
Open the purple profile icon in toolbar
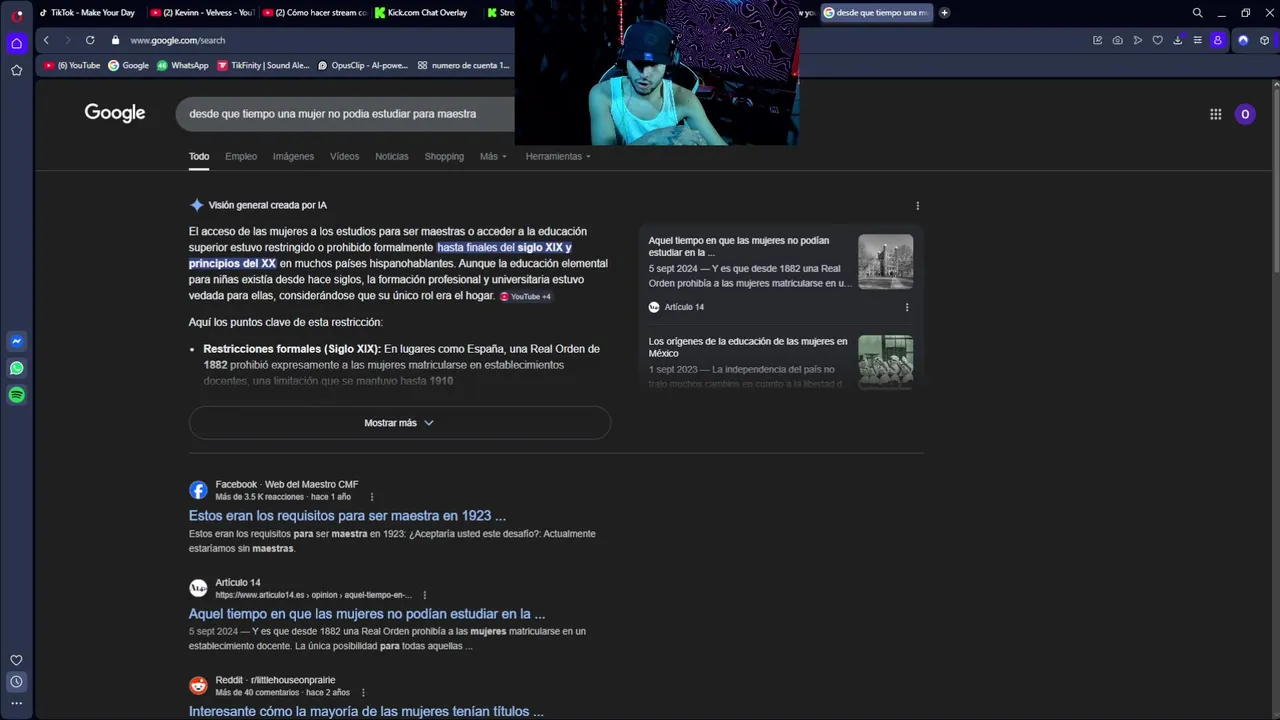point(1217,40)
